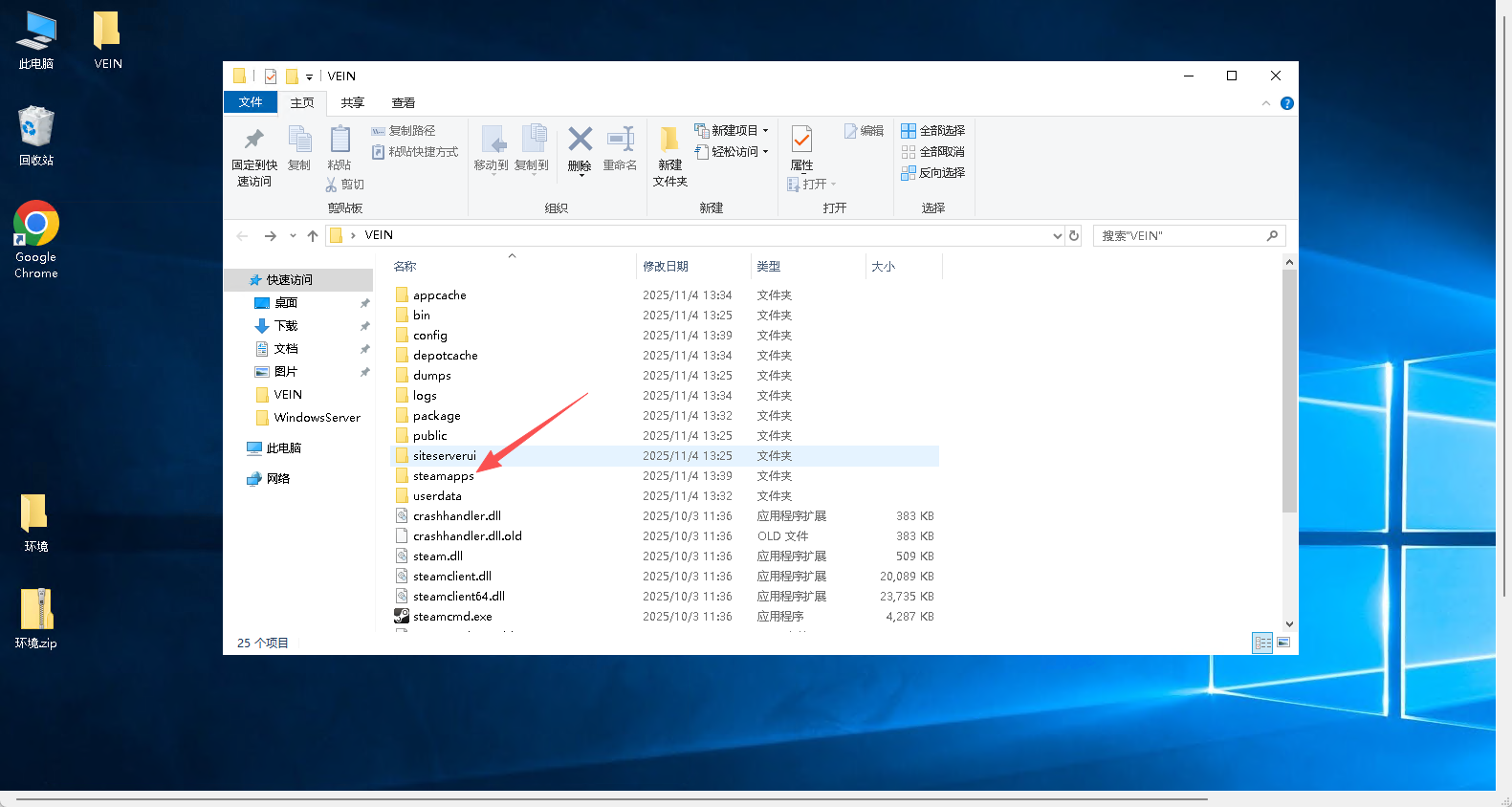Viewport: 1512px width, 807px height.
Task: Click Select All (全部选择) button
Action: 933,131
